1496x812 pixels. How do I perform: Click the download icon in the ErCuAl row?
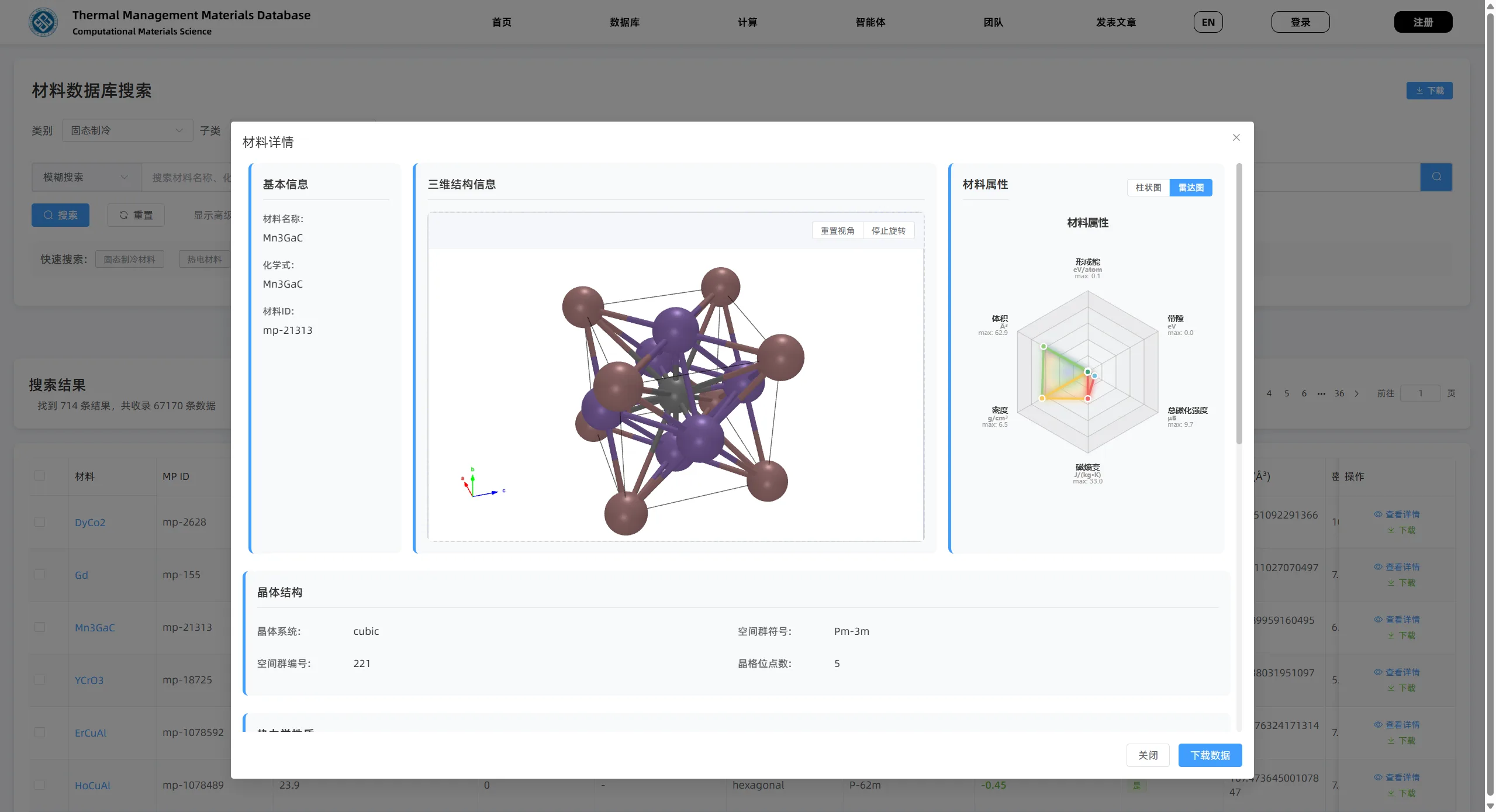pos(1390,740)
